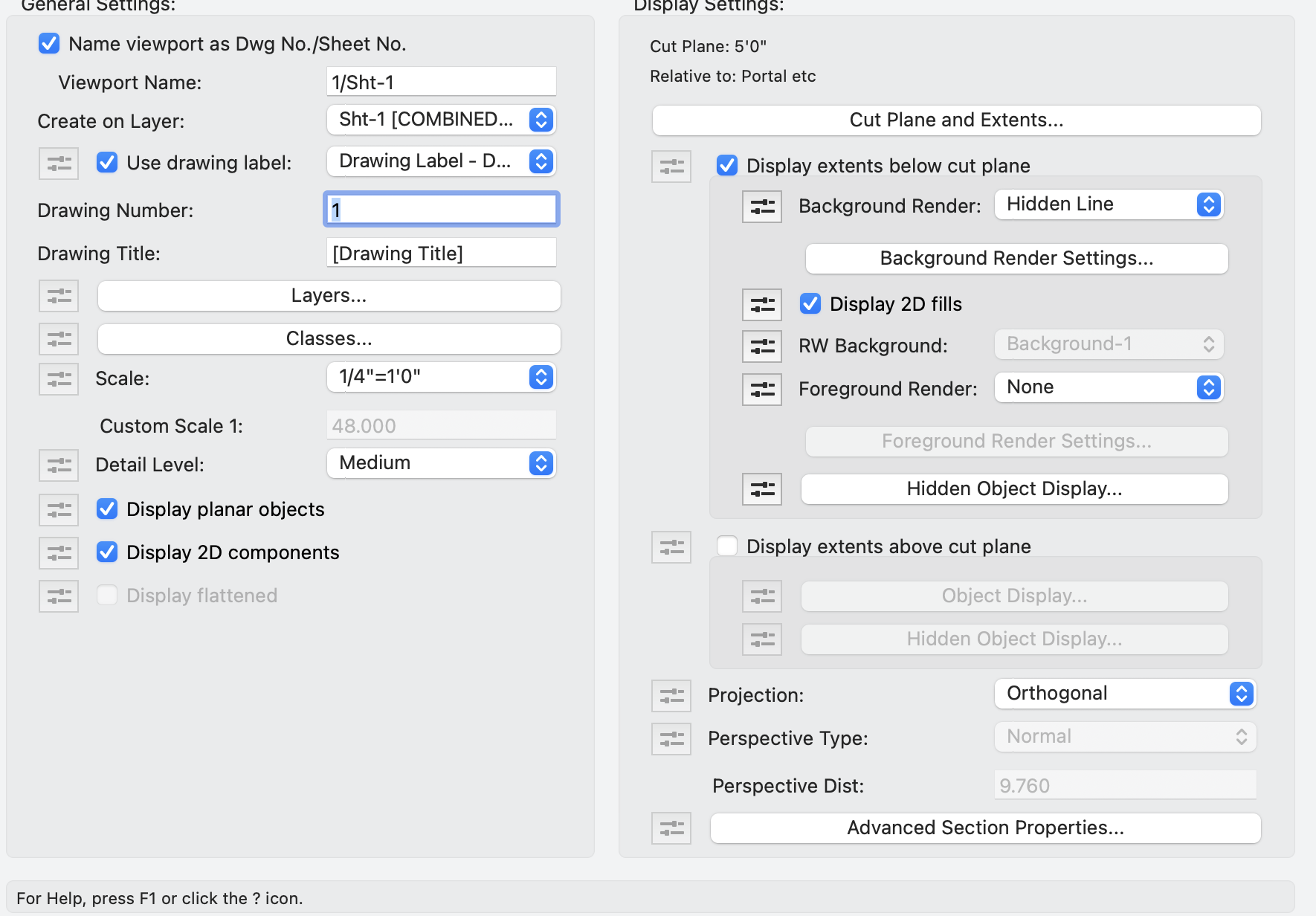Enable Display extents above cut plane
Viewport: 1316px width, 916px height.
click(x=727, y=546)
